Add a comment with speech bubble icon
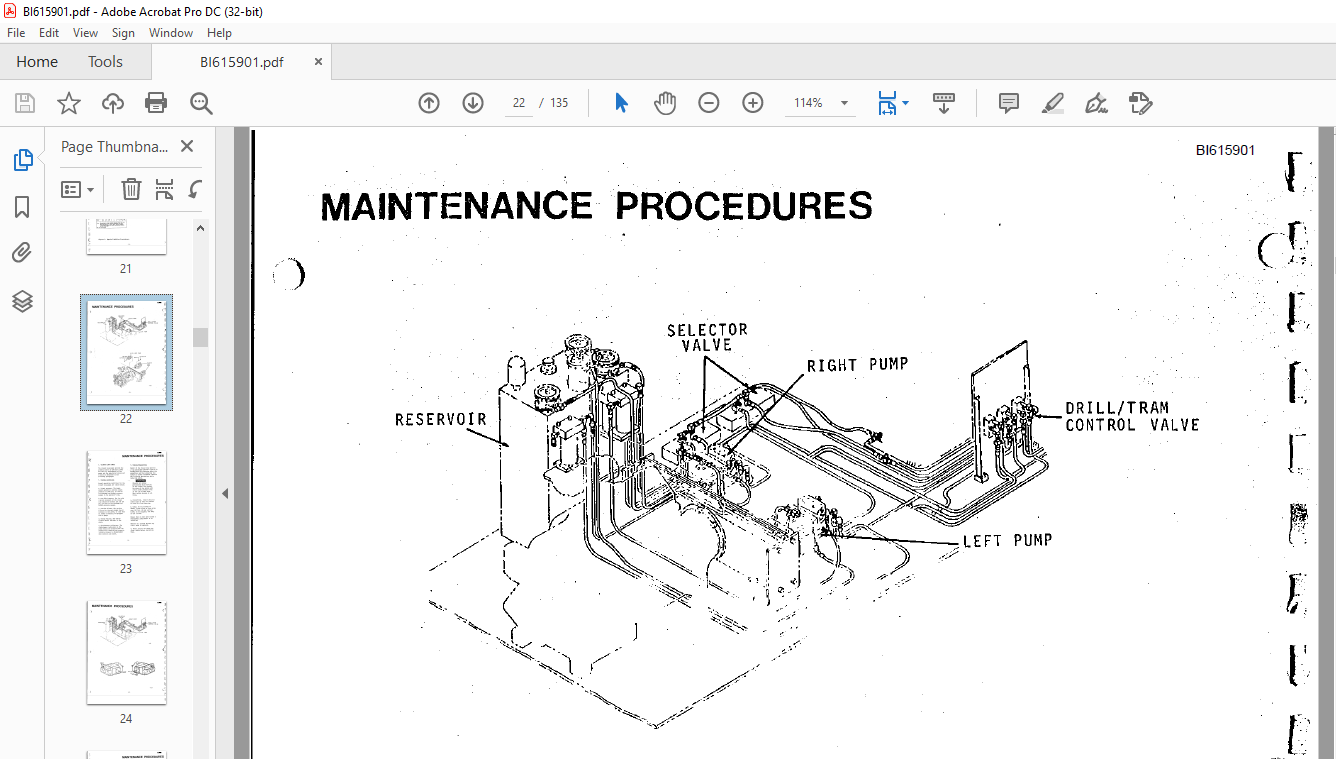 tap(1009, 103)
